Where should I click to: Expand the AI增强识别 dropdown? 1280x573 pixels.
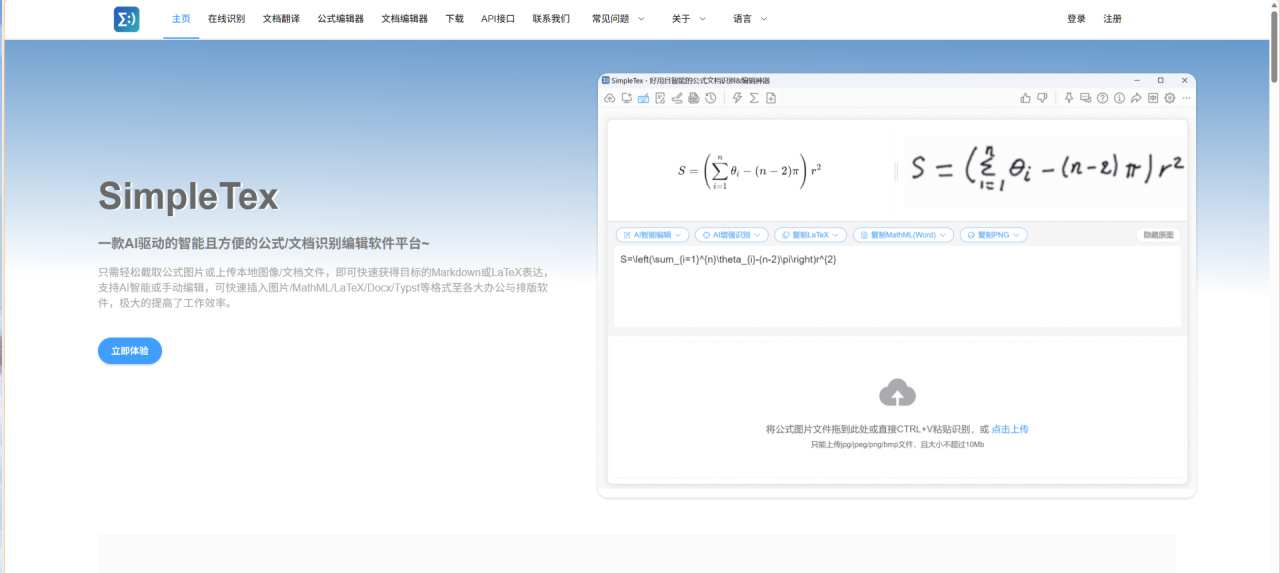tap(731, 235)
